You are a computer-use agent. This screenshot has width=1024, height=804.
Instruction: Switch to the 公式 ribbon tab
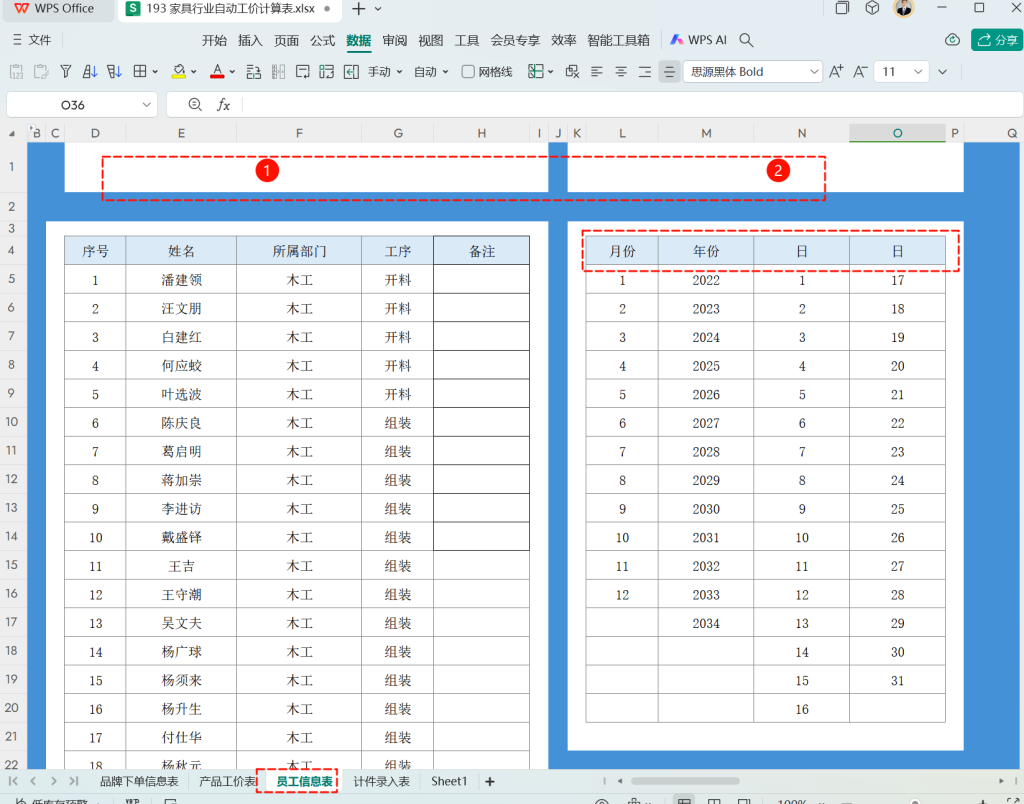coord(323,40)
